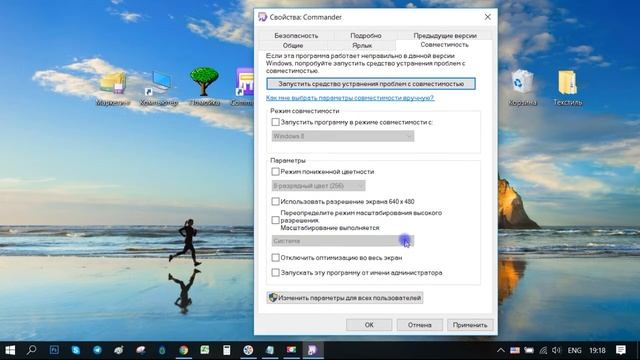Select the Recycle Bin desktop icon
Screen dimensions: 640x360
click(x=522, y=87)
